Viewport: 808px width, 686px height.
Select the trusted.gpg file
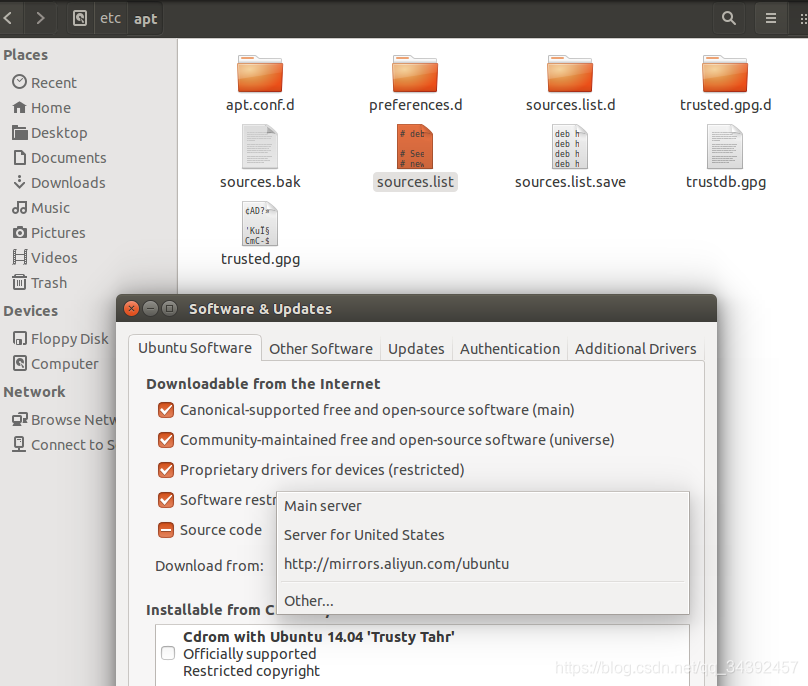tap(260, 235)
